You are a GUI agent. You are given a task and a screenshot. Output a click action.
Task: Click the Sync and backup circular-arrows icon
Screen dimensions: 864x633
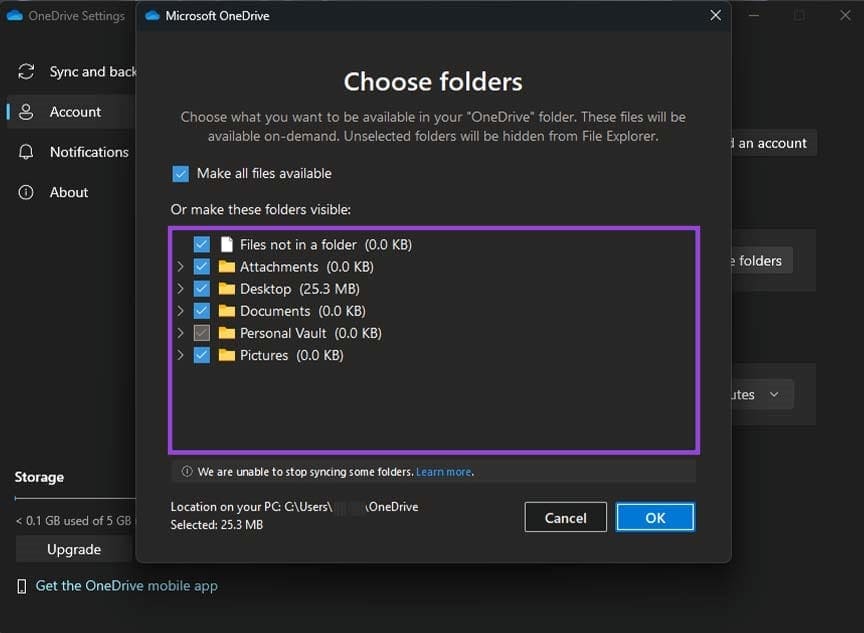click(x=26, y=72)
